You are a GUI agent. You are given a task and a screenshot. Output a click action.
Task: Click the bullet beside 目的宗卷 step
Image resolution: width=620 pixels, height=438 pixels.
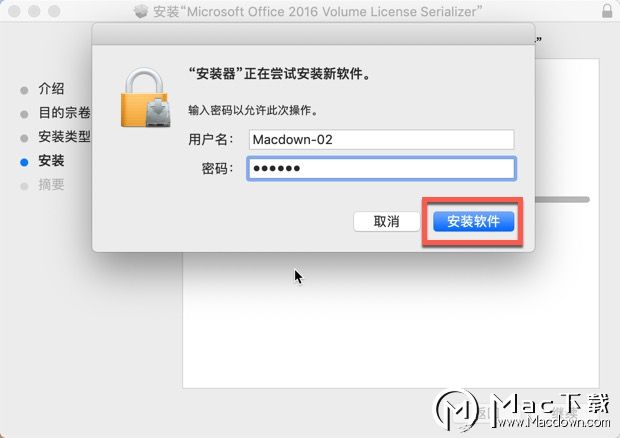pos(24,114)
